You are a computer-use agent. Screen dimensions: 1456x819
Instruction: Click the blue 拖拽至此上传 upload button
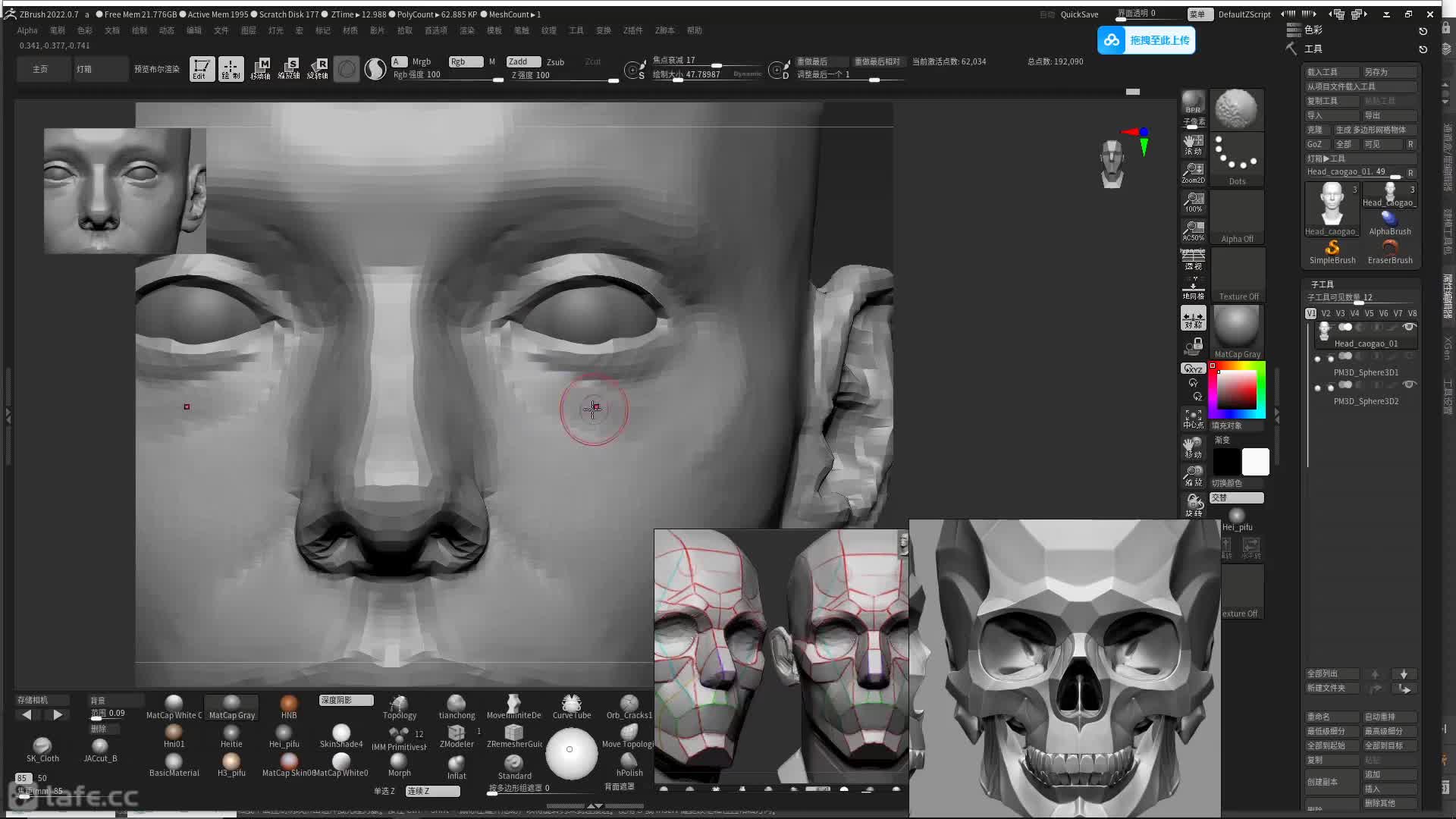click(1146, 40)
